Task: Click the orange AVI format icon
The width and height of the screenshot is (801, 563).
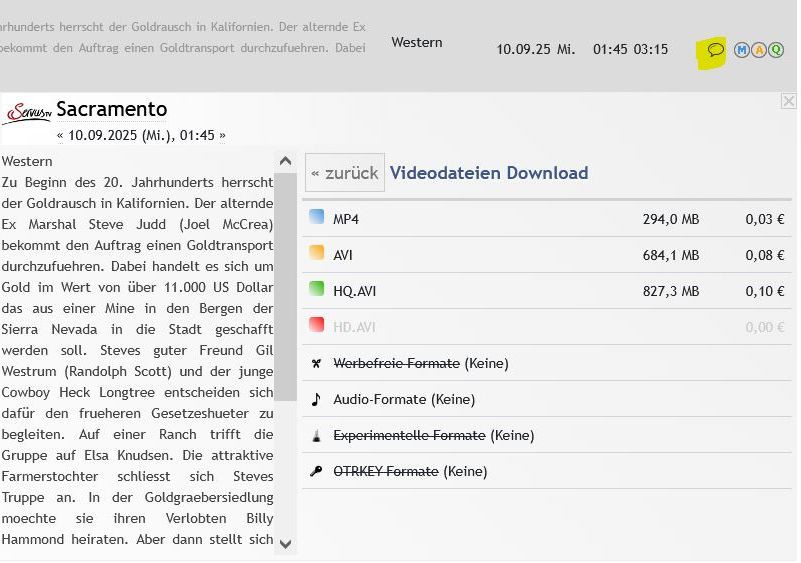Action: [317, 253]
